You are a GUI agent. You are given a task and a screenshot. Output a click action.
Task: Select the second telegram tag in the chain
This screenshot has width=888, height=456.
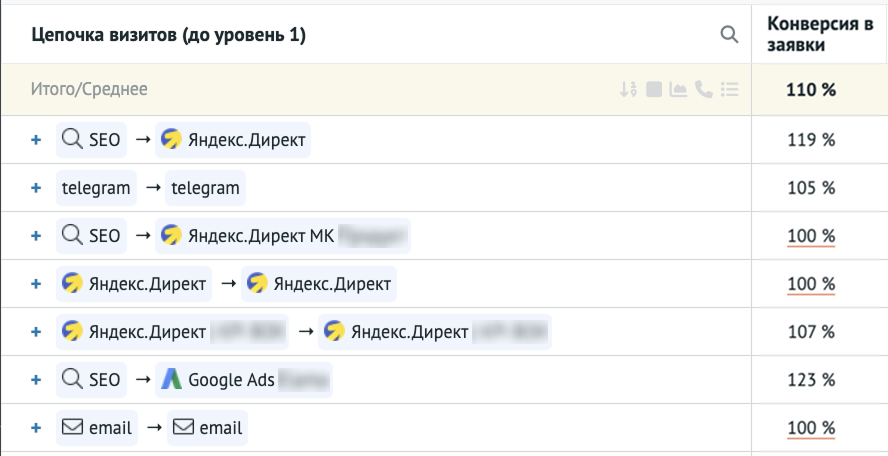205,188
